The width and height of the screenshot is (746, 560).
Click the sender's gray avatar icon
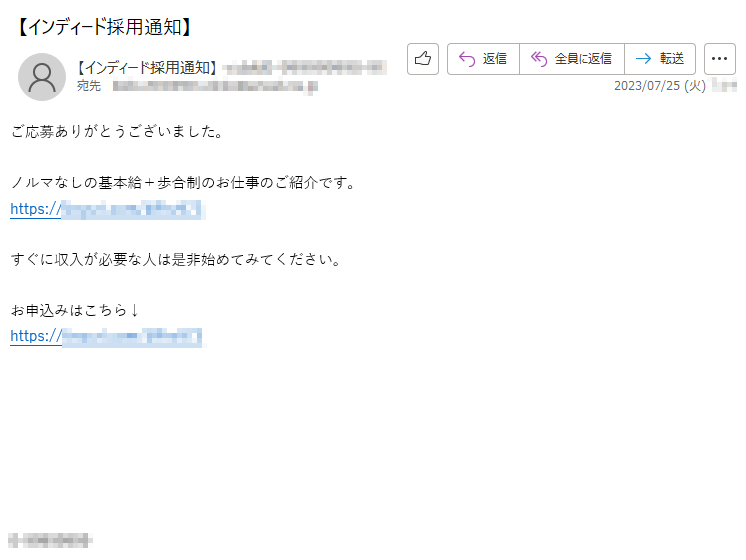[42, 77]
